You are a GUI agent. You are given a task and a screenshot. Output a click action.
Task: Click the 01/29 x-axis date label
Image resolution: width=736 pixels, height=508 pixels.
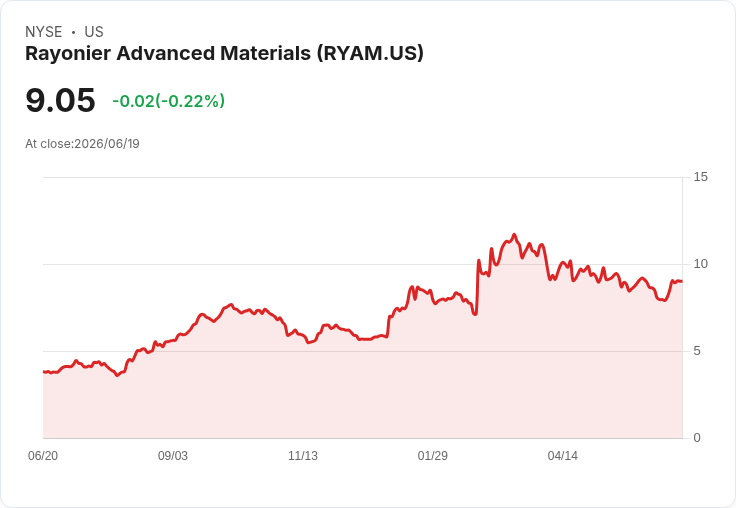point(432,456)
